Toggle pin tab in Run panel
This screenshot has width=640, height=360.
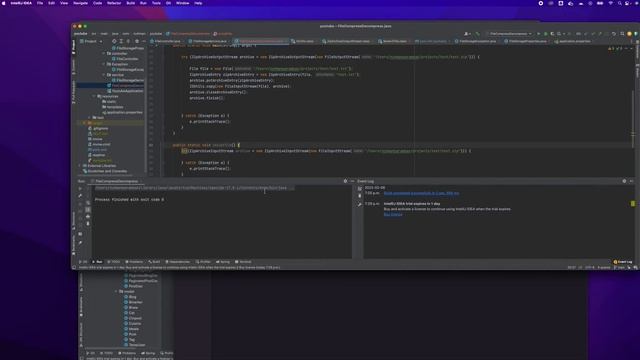pyautogui.click(x=80, y=242)
